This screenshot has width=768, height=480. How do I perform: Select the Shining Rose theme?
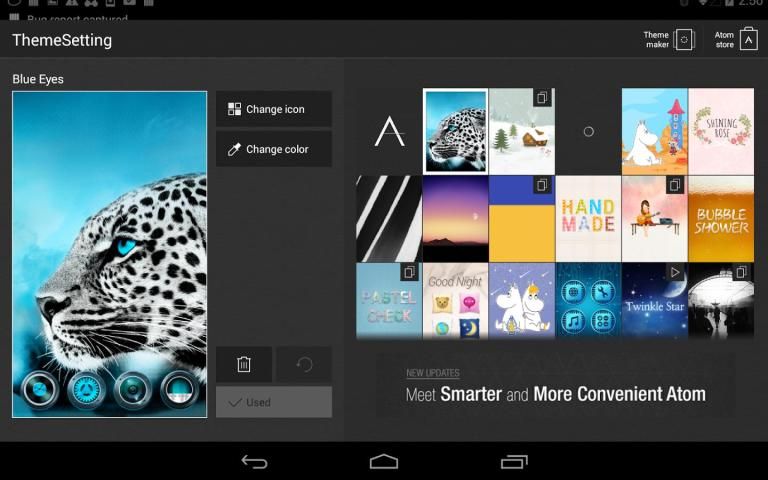click(x=721, y=131)
